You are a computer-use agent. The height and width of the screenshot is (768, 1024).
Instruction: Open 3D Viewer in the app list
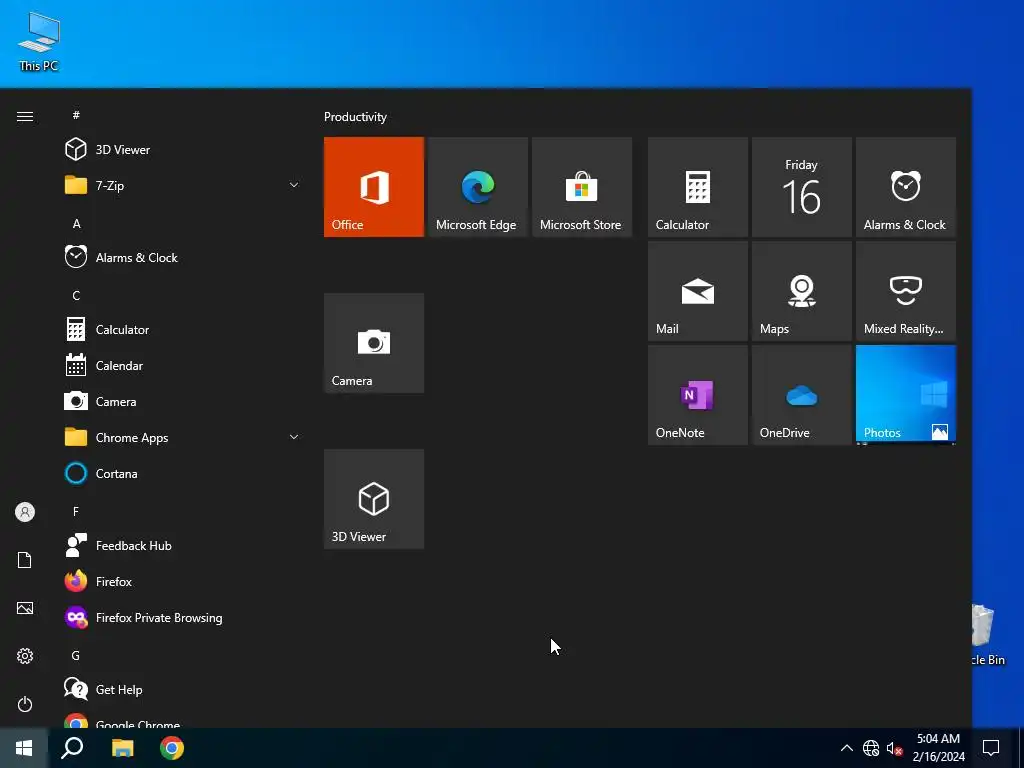183,150
